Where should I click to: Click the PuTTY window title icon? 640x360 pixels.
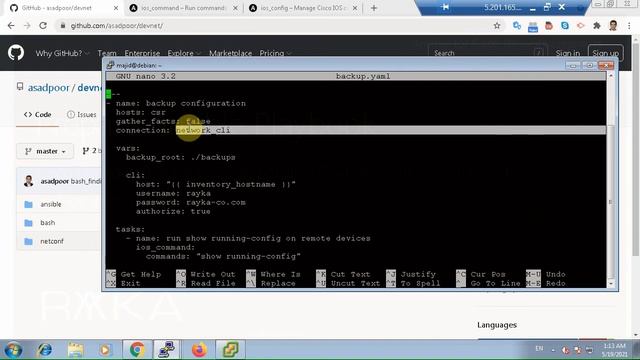(110, 65)
